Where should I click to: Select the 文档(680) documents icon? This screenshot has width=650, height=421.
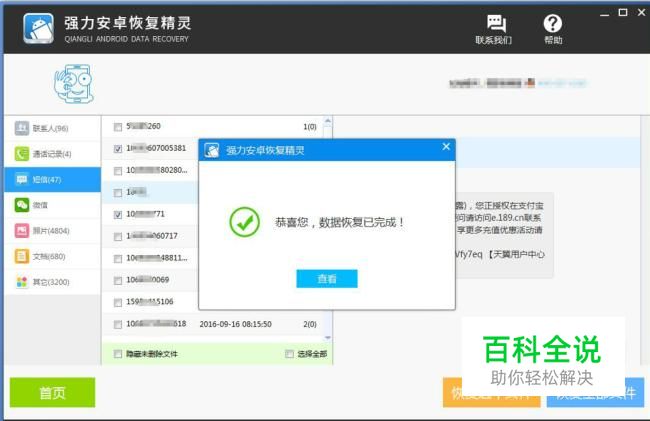(x=22, y=256)
